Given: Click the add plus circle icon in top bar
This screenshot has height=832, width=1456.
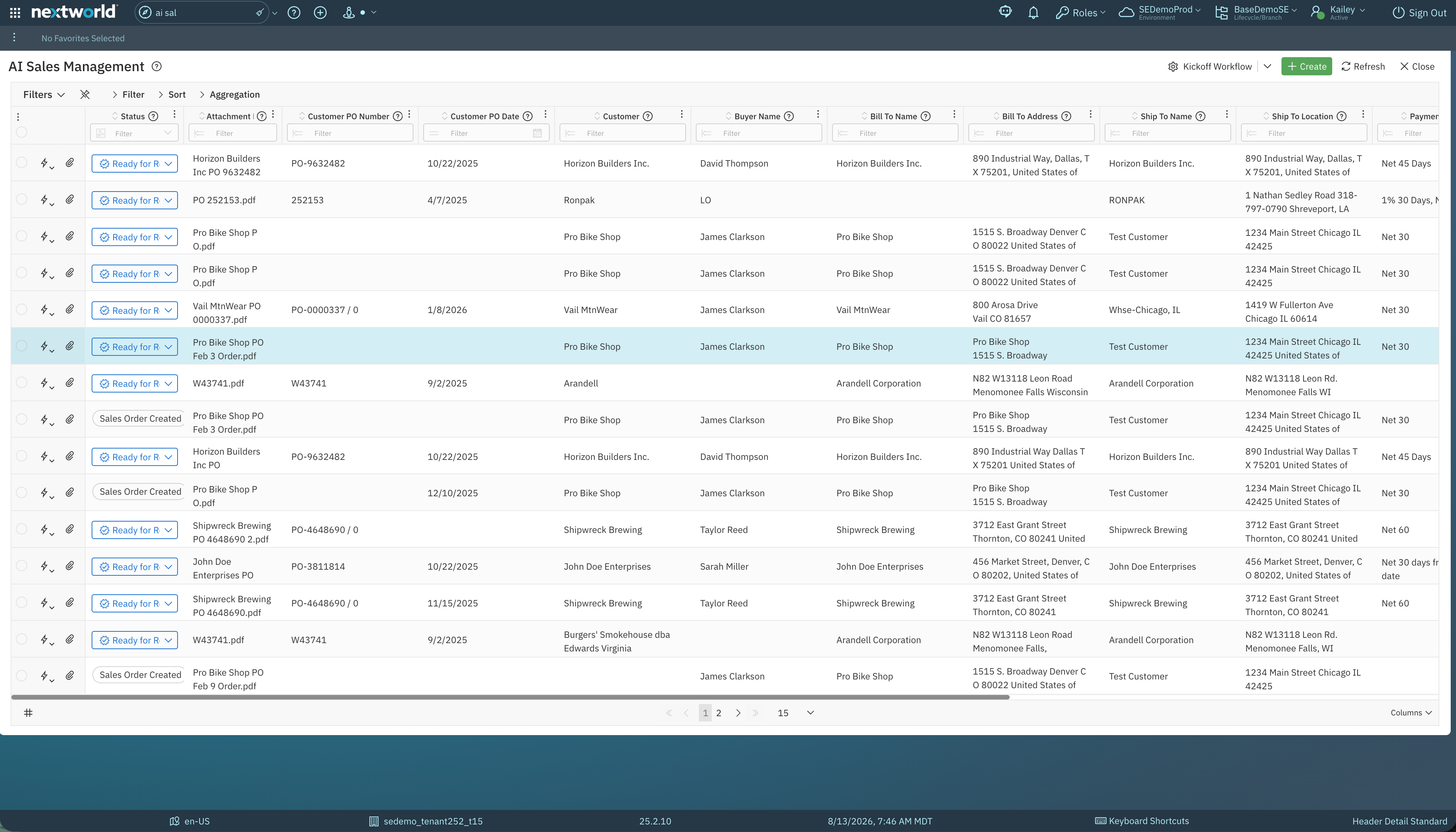Looking at the screenshot, I should coord(321,12).
